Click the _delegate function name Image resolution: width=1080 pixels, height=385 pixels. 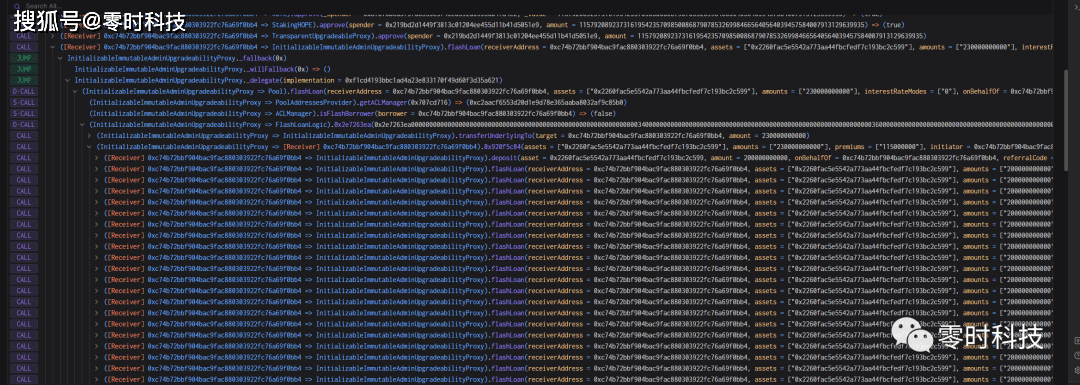pos(264,80)
